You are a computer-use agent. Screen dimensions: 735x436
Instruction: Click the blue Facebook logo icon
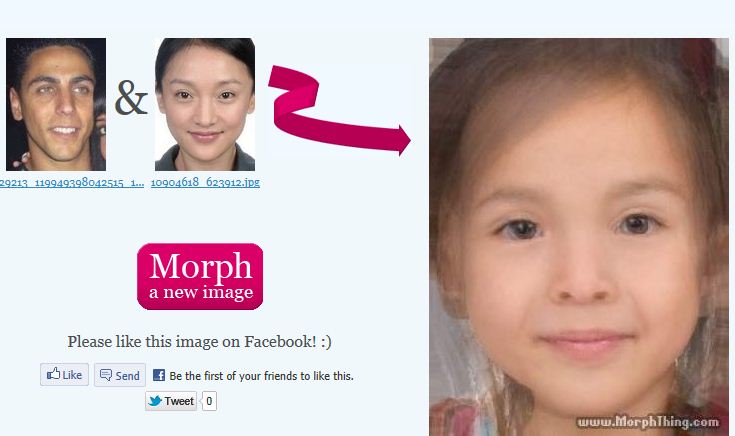click(159, 375)
